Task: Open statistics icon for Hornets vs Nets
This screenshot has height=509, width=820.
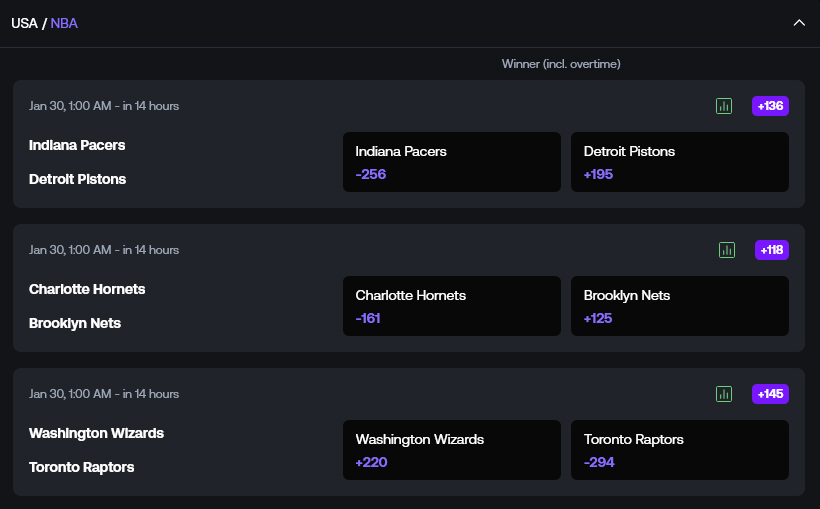Action: tap(727, 250)
